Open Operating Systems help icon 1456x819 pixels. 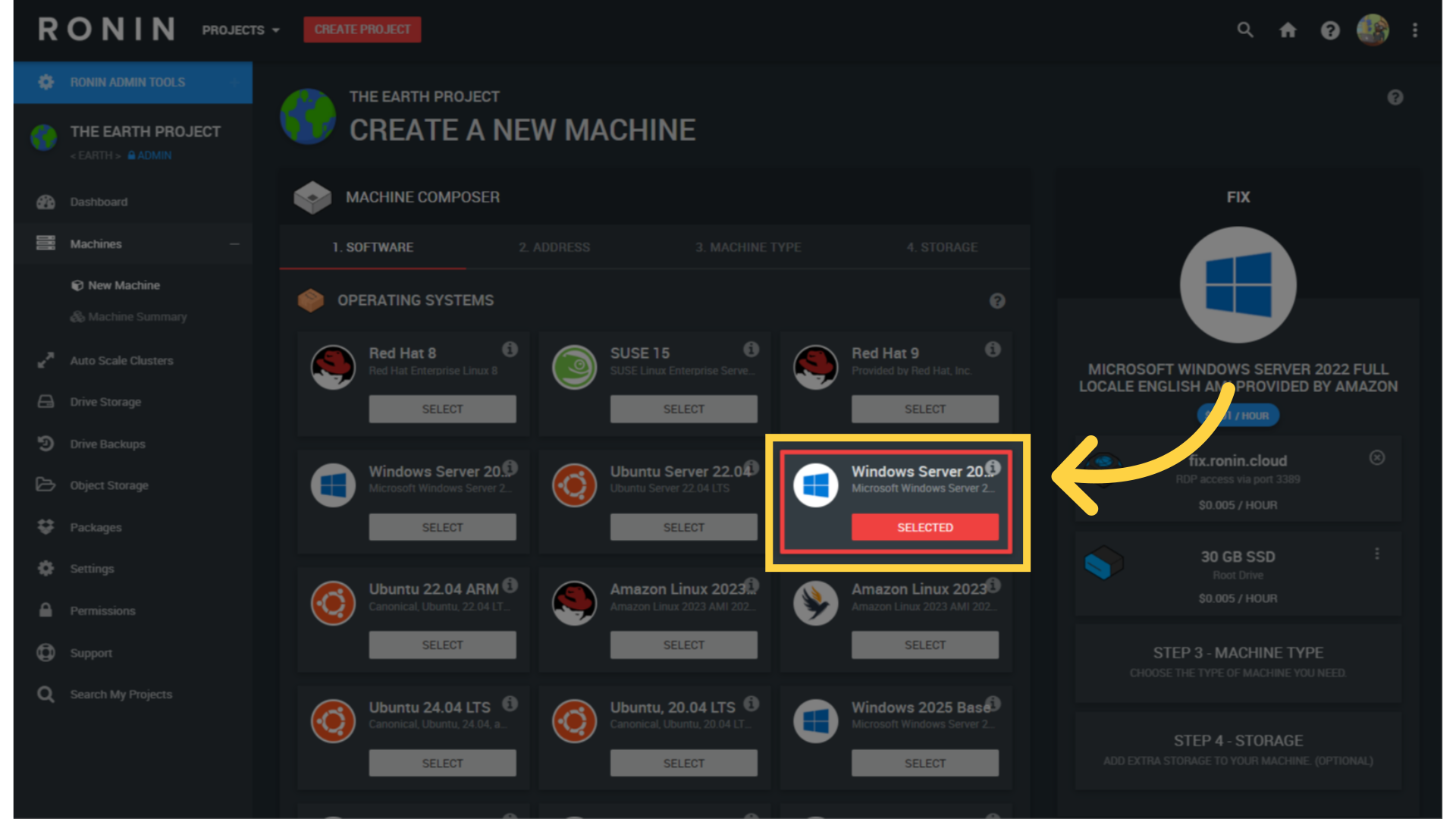pos(997,301)
